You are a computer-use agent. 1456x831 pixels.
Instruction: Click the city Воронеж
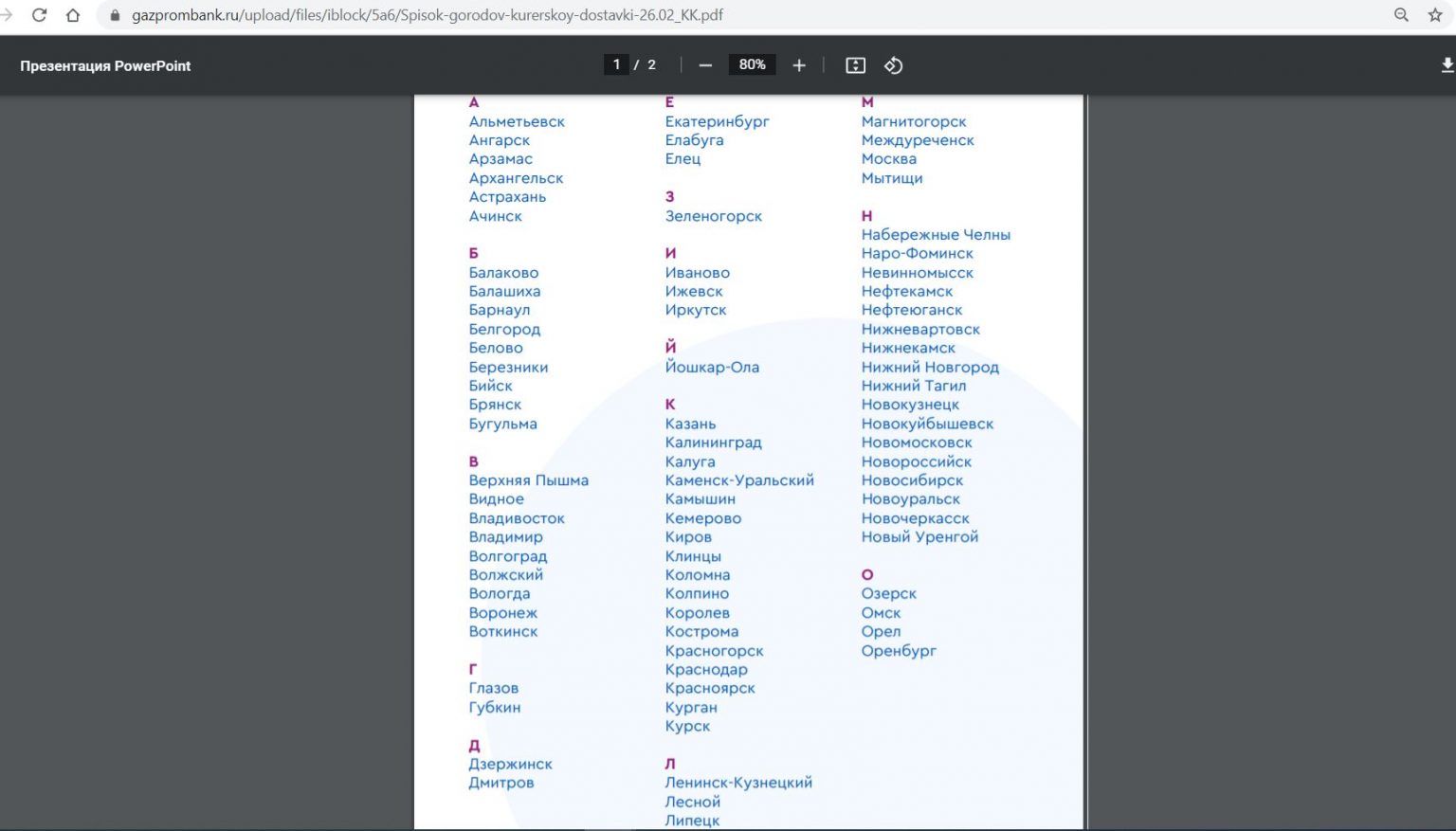coord(502,613)
